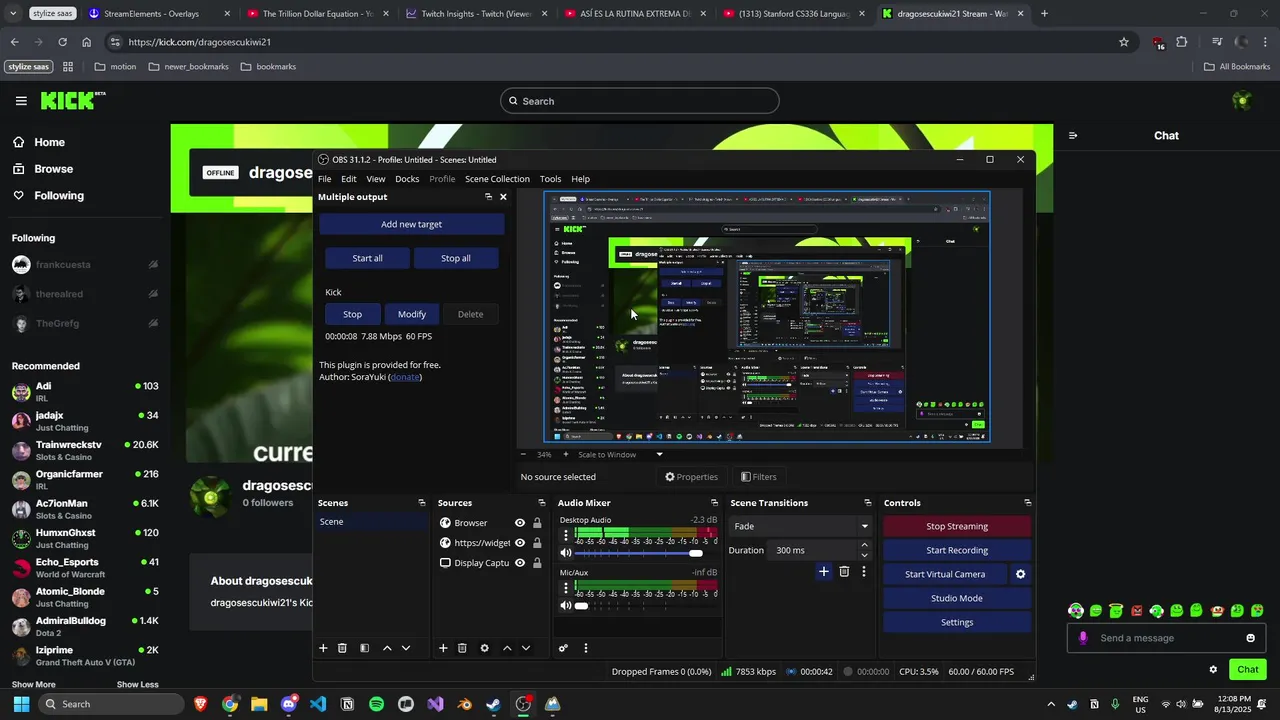The height and width of the screenshot is (720, 1280).
Task: Open Kick hamburger sidebar menu
Action: pyautogui.click(x=21, y=101)
